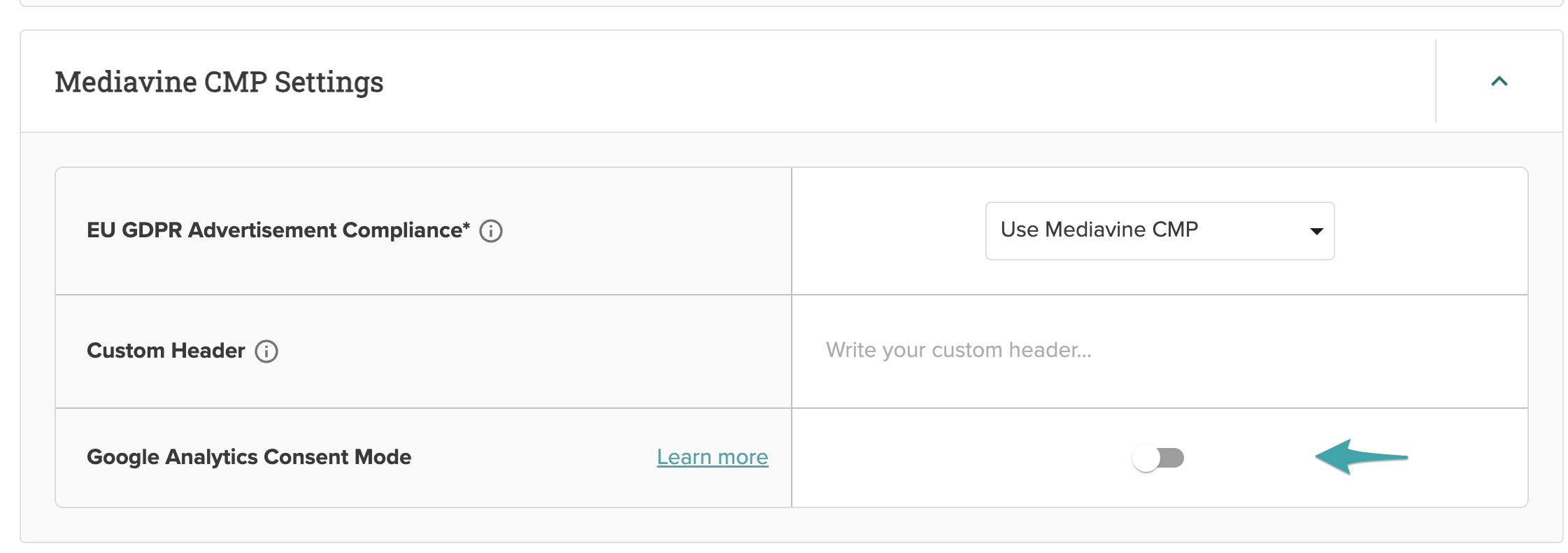Viewport: 1568px width, 553px height.
Task: Click info icon next to Custom Header
Action: (x=266, y=351)
